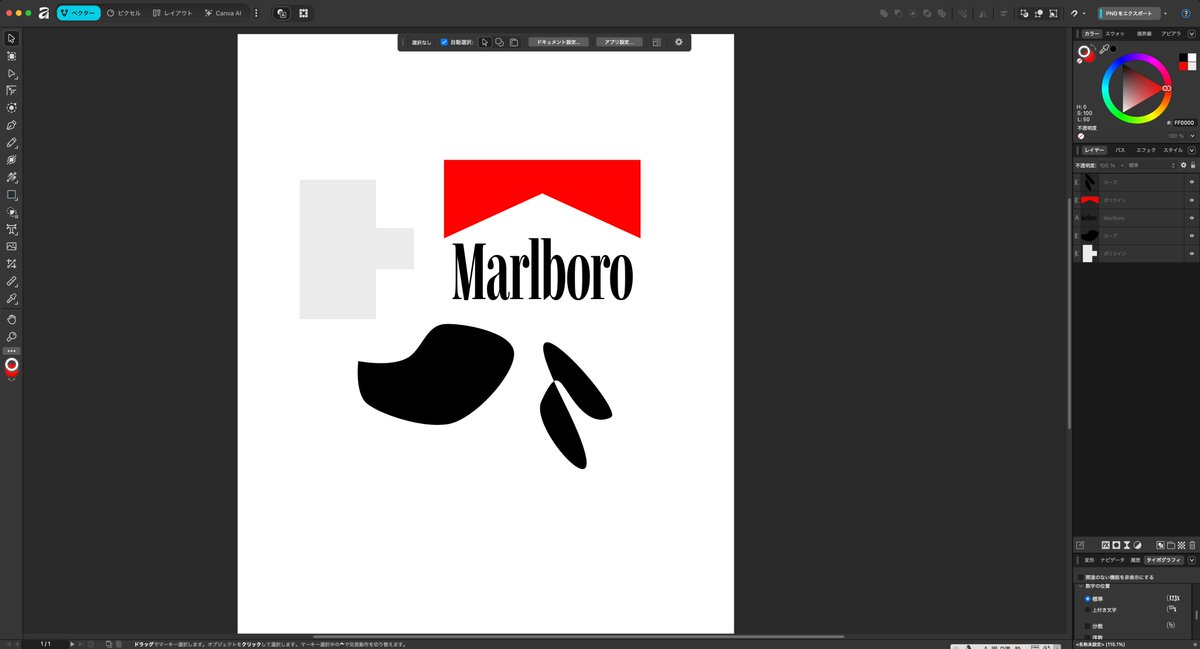This screenshot has height=649, width=1200.
Task: Select the Node tool
Action: point(11,73)
